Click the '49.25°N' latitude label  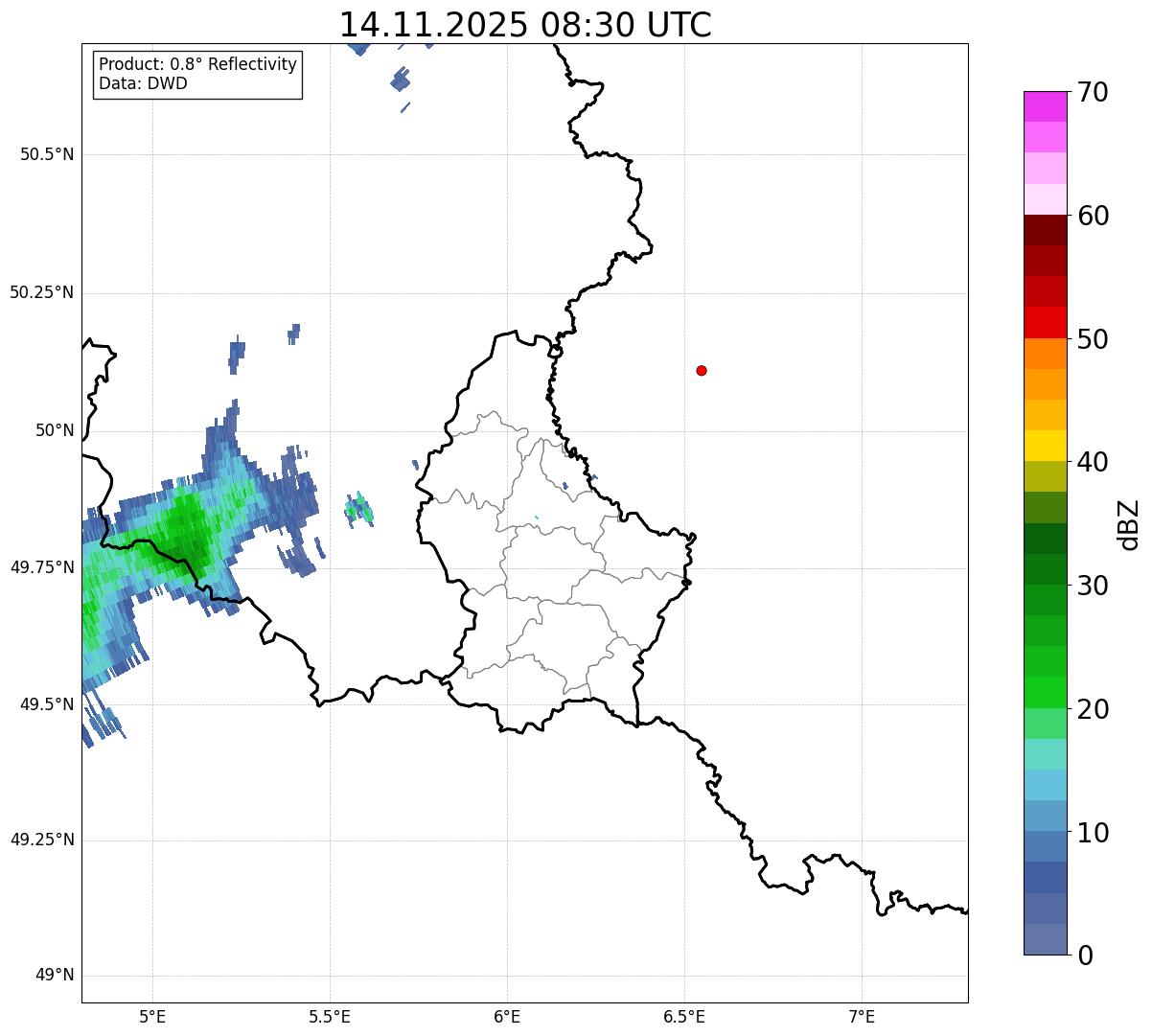(x=42, y=840)
